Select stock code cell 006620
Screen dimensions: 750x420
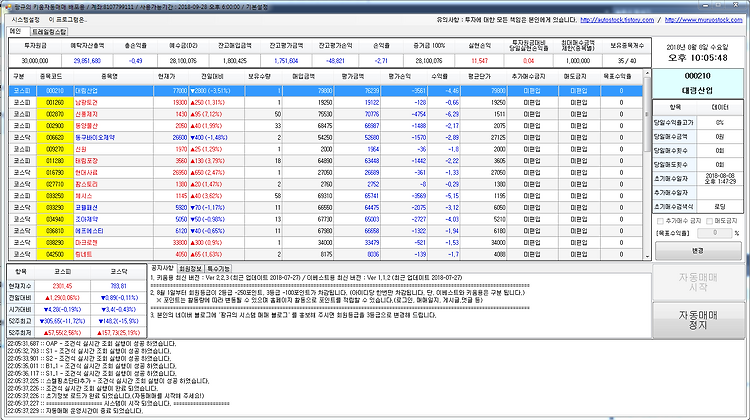coord(55,137)
